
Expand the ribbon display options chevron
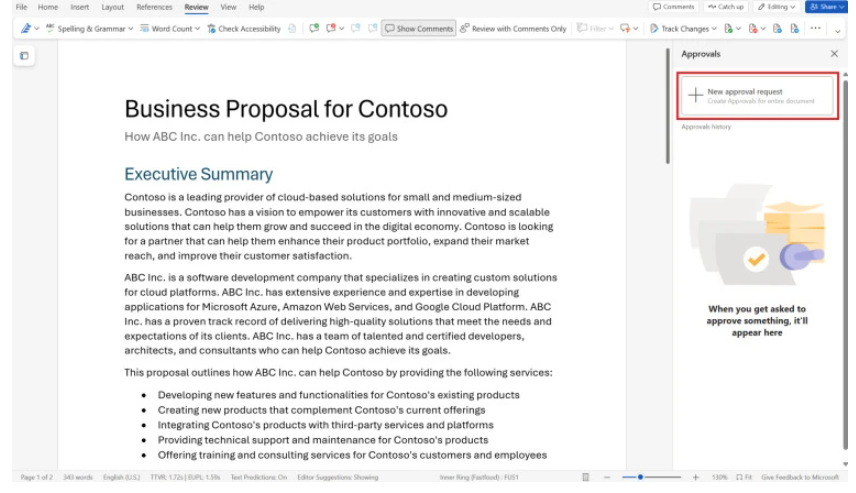[x=838, y=32]
